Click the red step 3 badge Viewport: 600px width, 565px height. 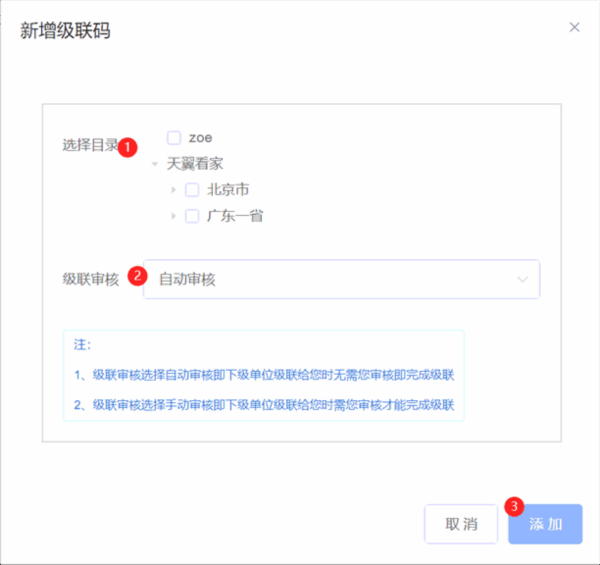[515, 506]
